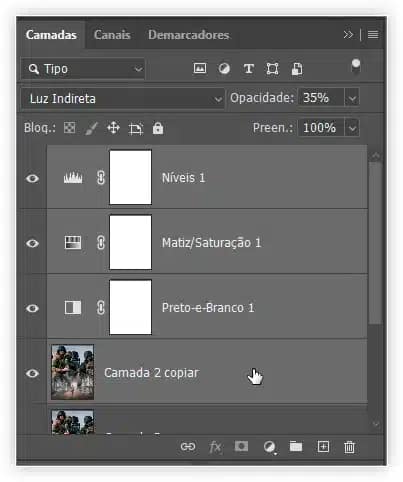The height and width of the screenshot is (482, 403).
Task: Click the Níveis 1 adjustment icon
Action: (73, 178)
